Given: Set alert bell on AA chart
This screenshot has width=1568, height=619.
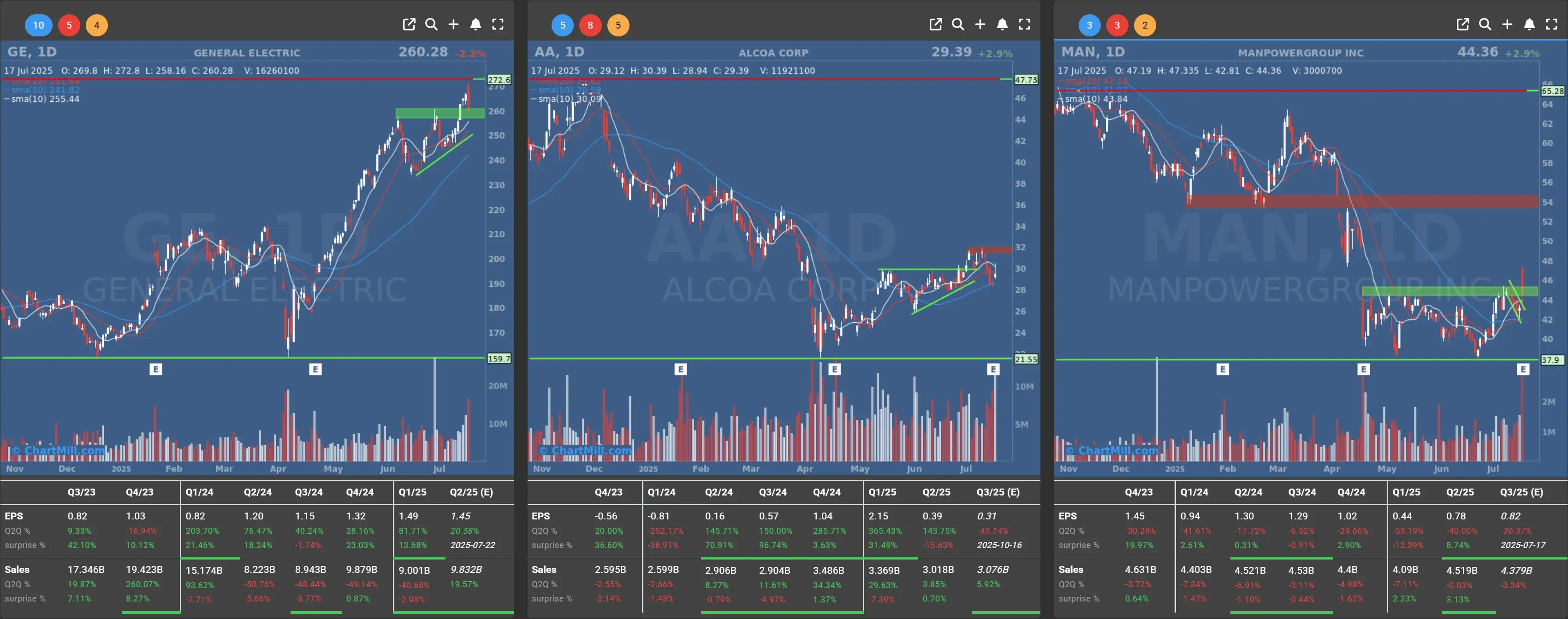Looking at the screenshot, I should 1002,24.
